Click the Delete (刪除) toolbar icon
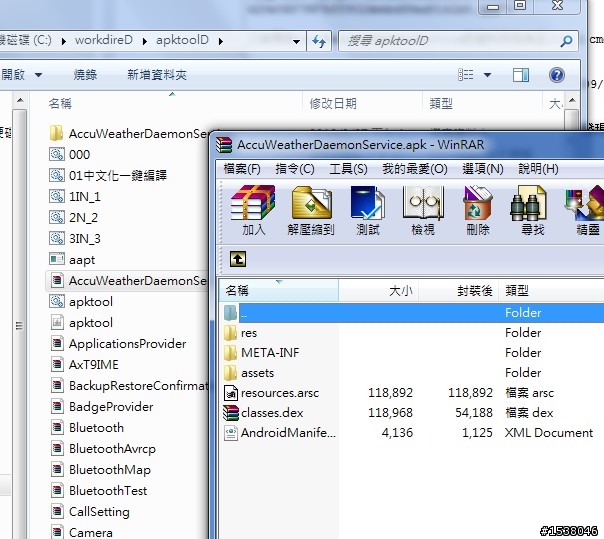Screen dimensions: 604x539 coord(478,210)
